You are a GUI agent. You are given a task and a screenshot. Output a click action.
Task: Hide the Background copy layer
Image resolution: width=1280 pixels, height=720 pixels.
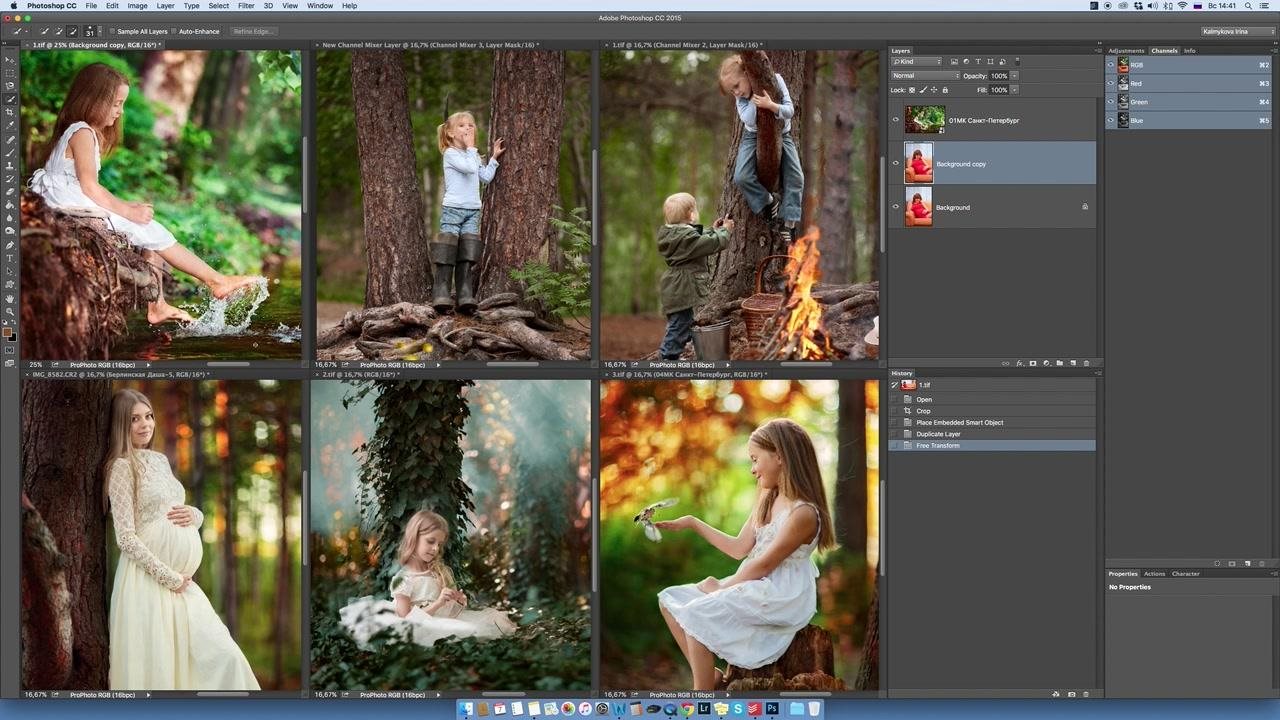coord(895,163)
